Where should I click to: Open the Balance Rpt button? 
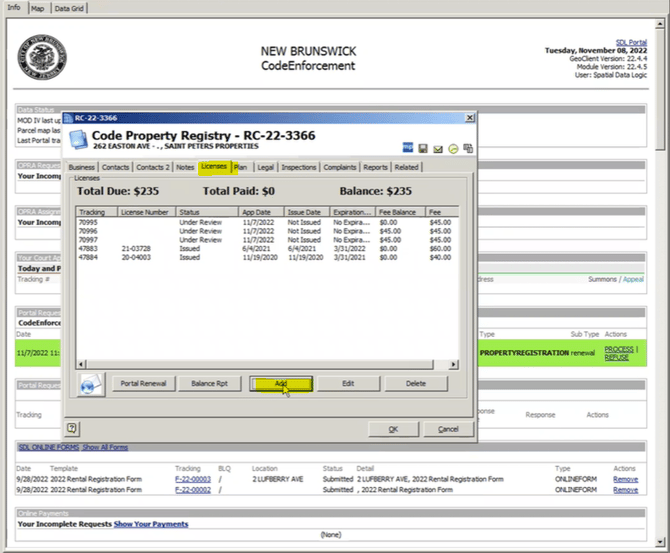coord(209,383)
